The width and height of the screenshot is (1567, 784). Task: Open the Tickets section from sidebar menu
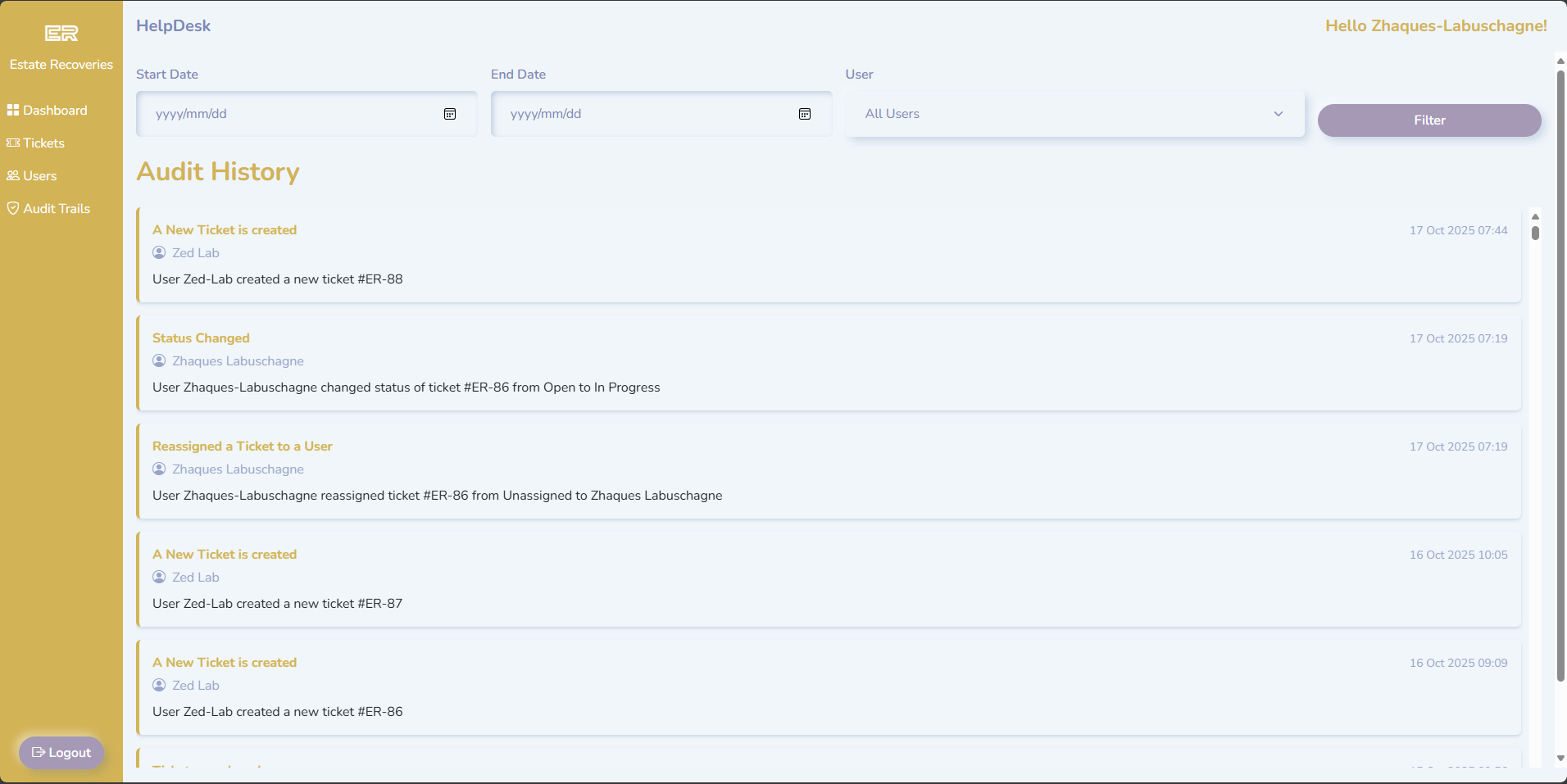coord(43,143)
